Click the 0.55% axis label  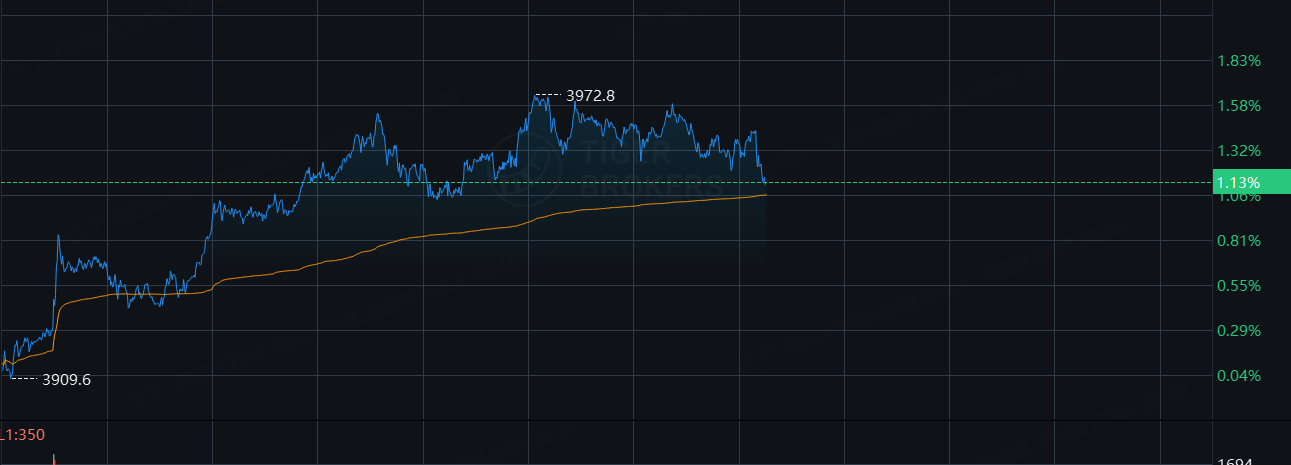(1238, 286)
